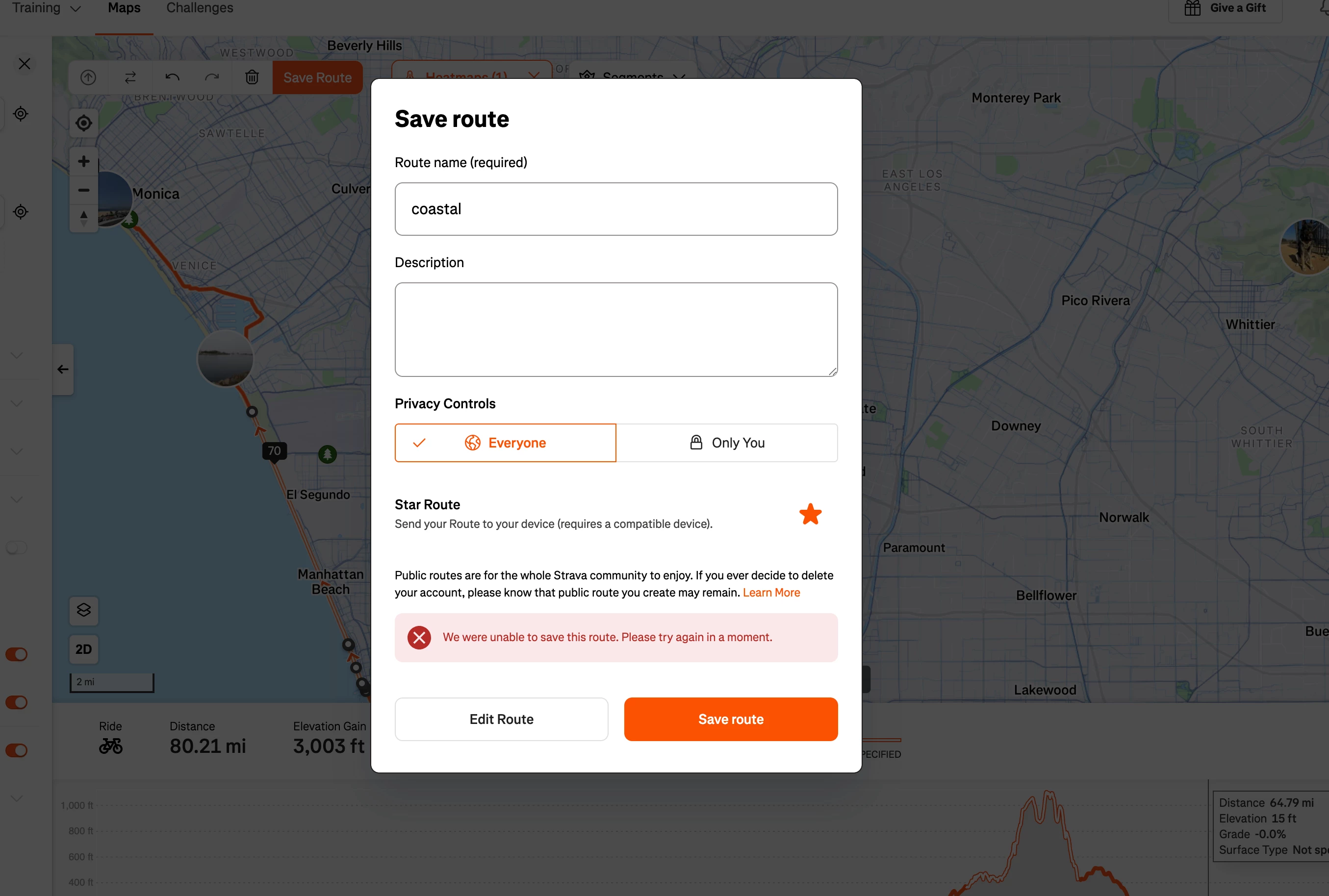1329x896 pixels.
Task: Click the orange Star Route star icon
Action: [810, 514]
